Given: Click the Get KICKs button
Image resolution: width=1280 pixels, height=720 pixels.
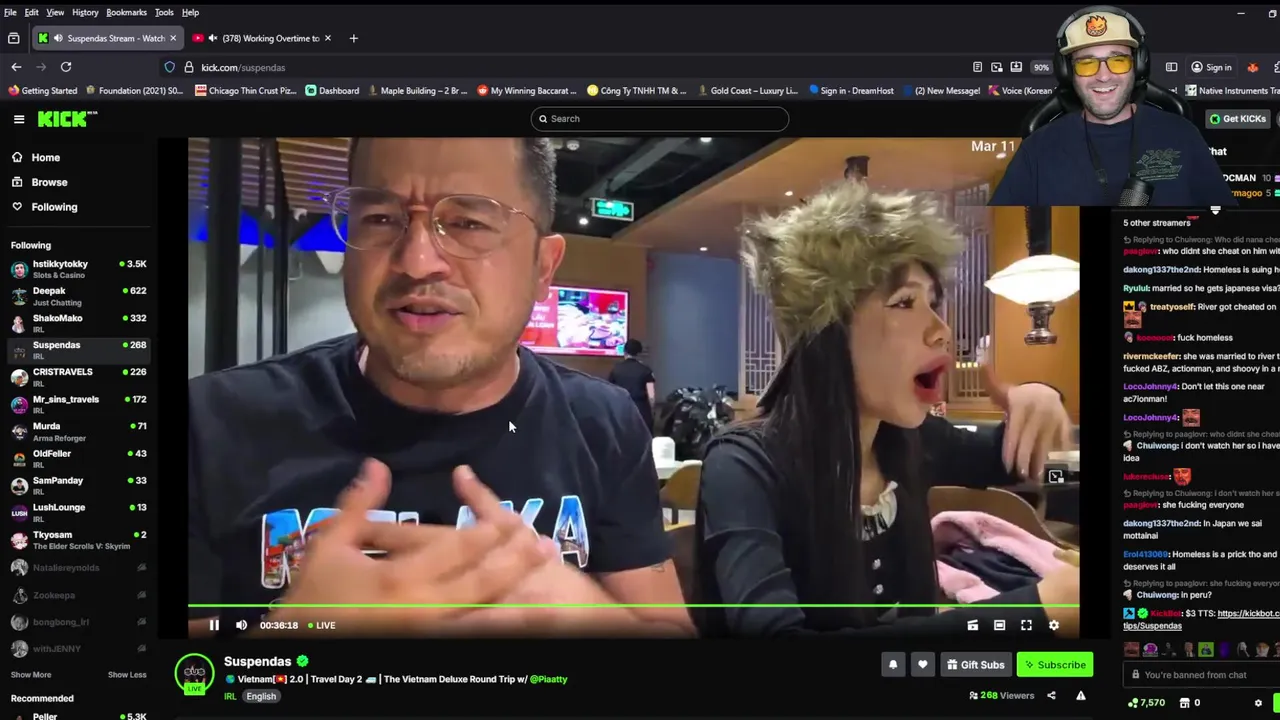Looking at the screenshot, I should pyautogui.click(x=1238, y=119).
